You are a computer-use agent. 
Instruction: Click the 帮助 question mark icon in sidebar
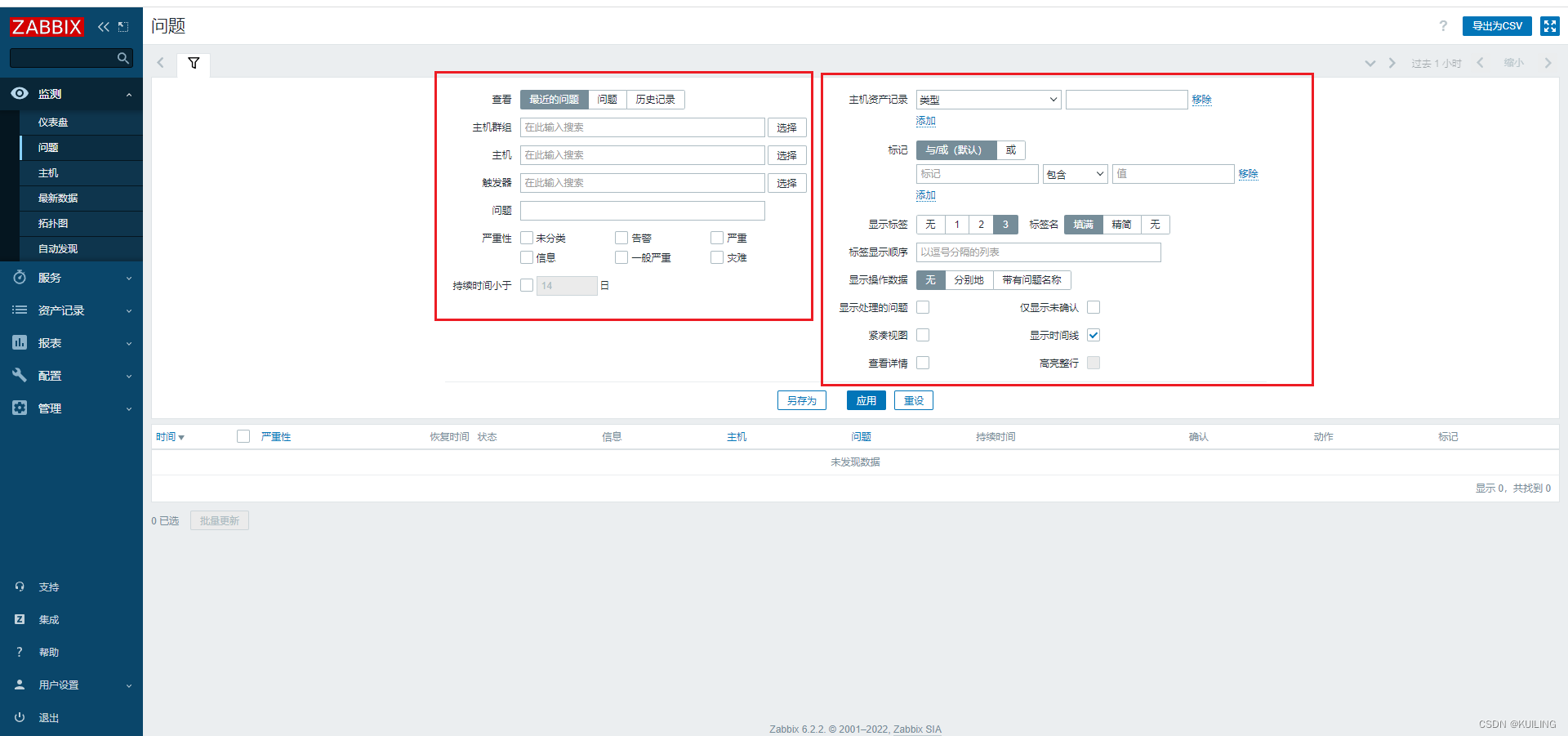(20, 652)
